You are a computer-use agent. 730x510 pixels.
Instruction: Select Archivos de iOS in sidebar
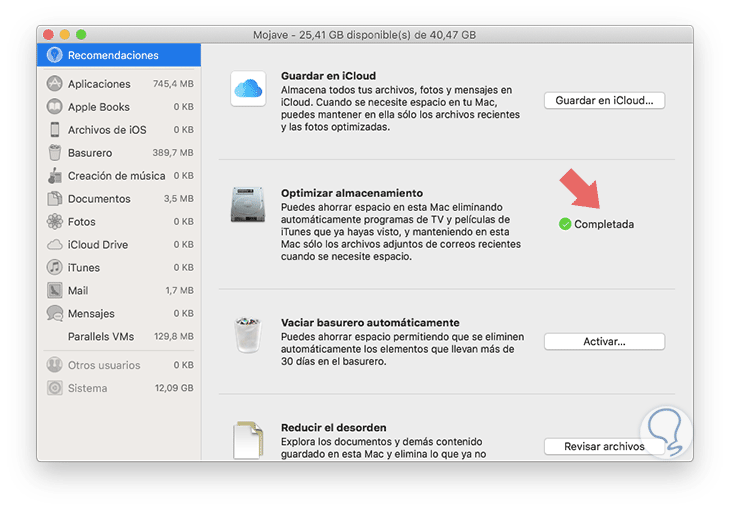107,129
